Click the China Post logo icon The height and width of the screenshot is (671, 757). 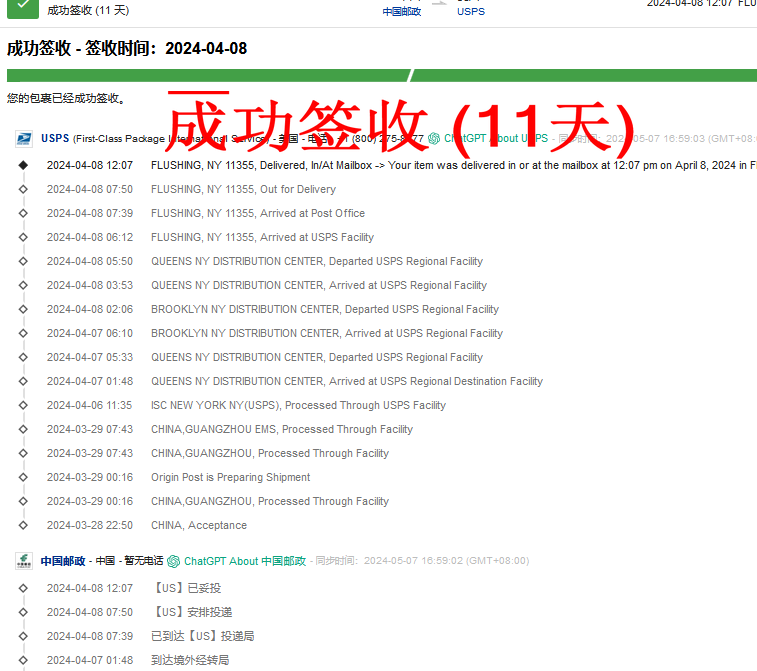[24, 561]
